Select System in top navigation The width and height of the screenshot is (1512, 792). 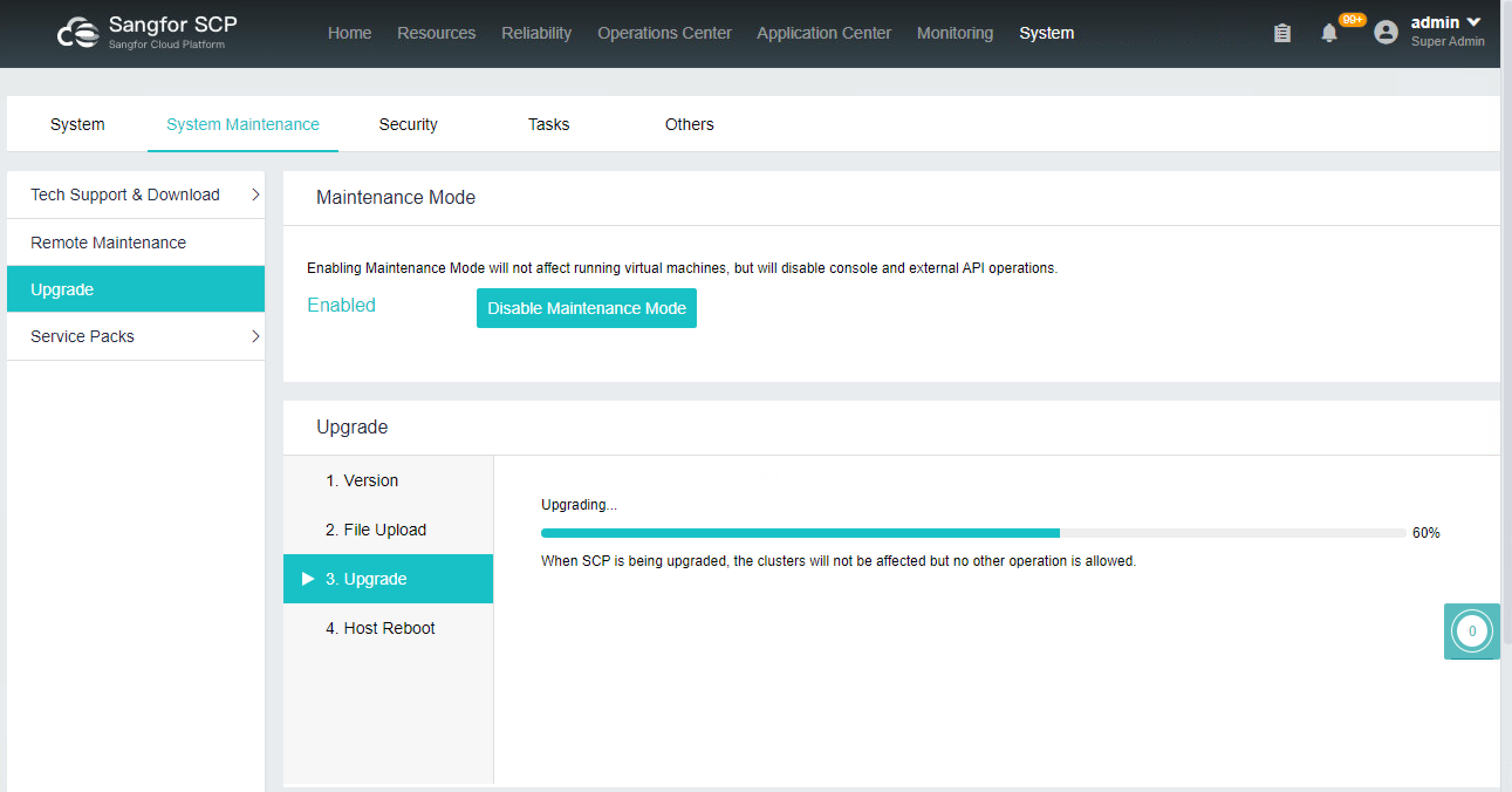click(1046, 33)
